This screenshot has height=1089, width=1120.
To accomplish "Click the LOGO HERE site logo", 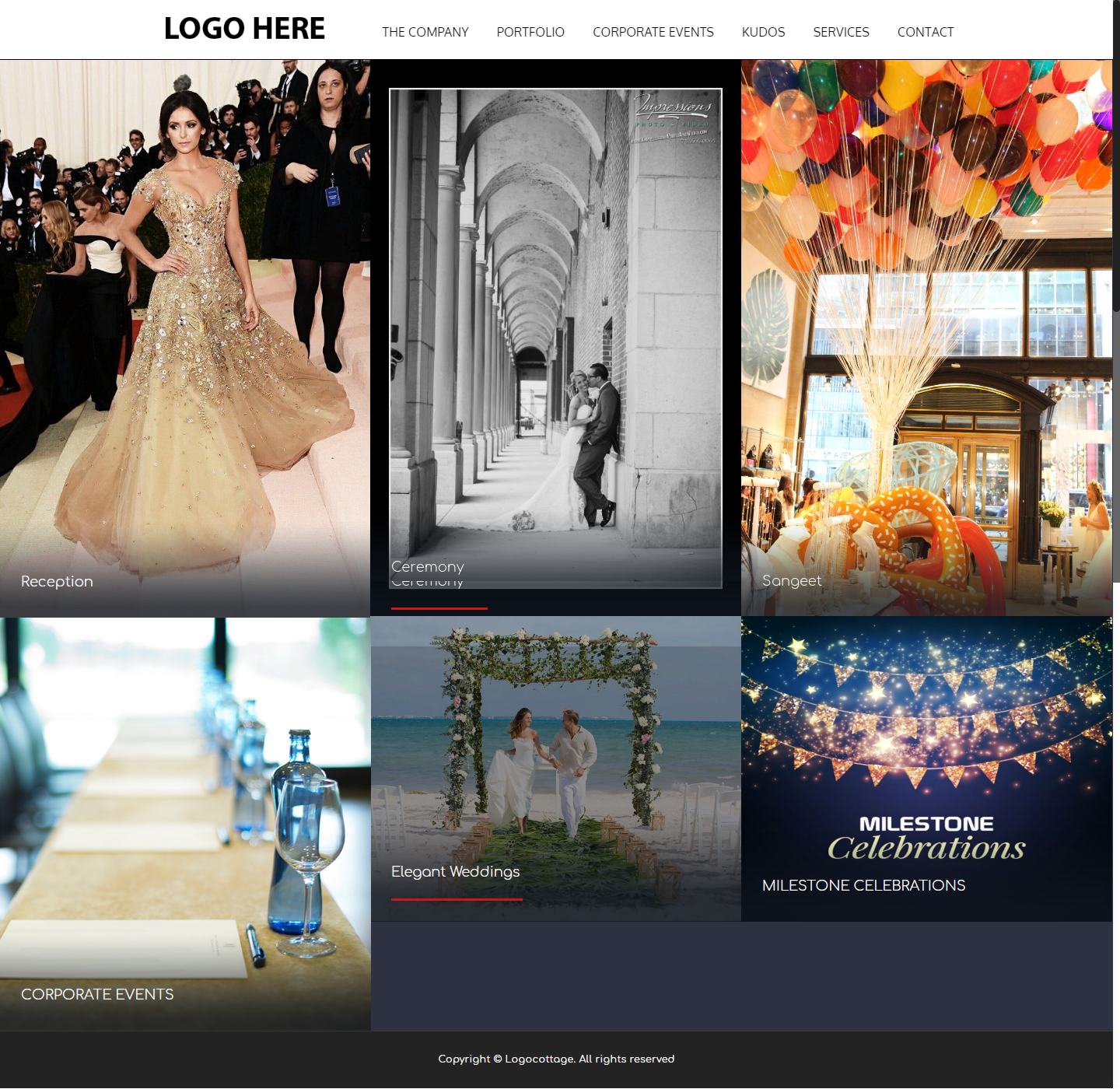I will [244, 29].
